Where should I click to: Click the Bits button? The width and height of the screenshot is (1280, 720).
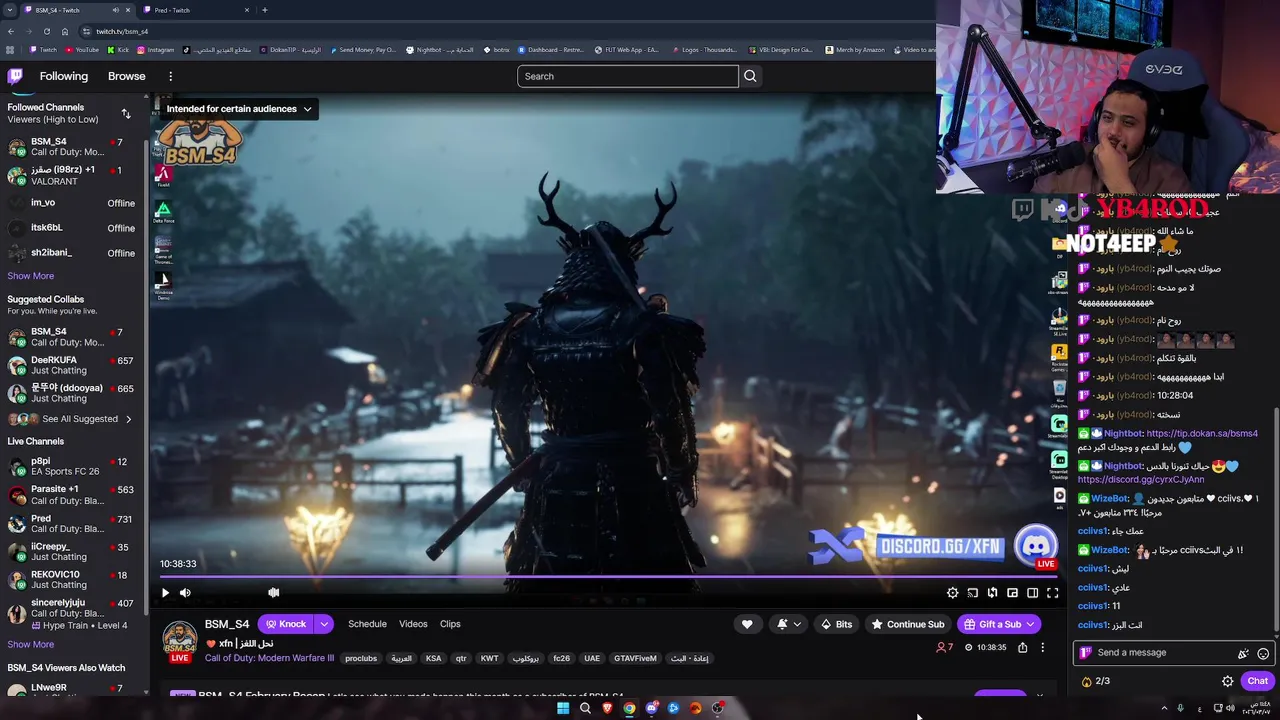pyautogui.click(x=836, y=624)
